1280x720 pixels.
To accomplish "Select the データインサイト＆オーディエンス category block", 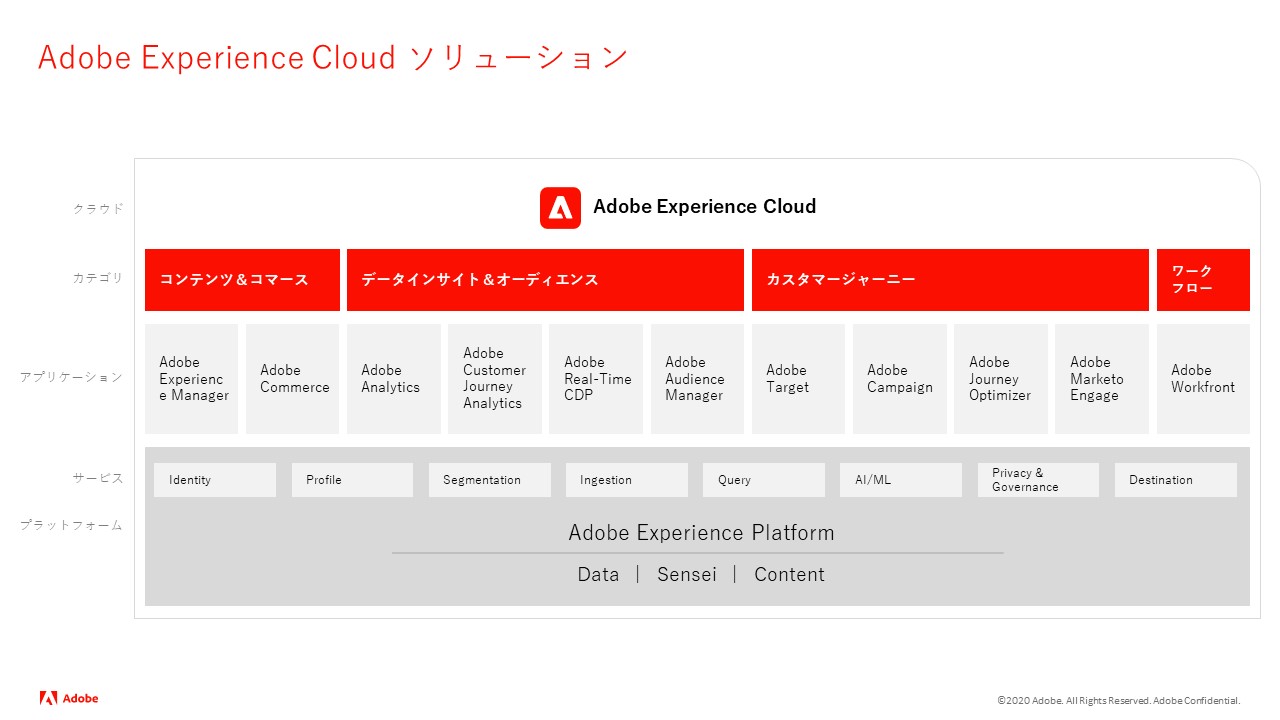I will 545,280.
